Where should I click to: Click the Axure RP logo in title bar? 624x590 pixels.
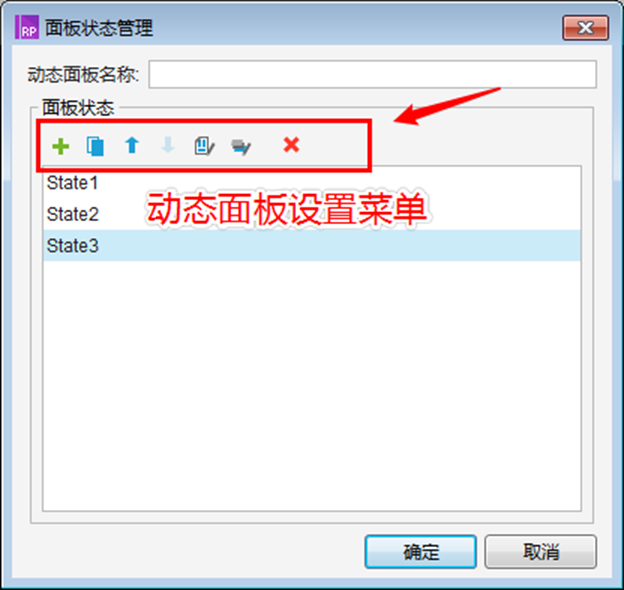(27, 27)
